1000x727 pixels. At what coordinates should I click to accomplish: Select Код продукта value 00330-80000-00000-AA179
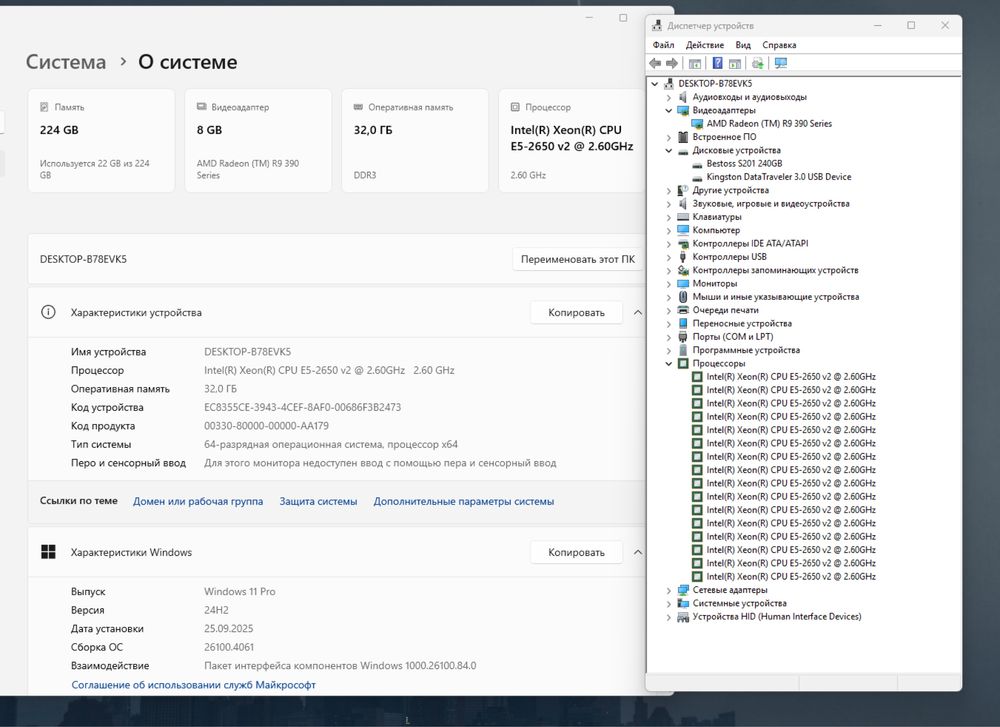tap(267, 425)
